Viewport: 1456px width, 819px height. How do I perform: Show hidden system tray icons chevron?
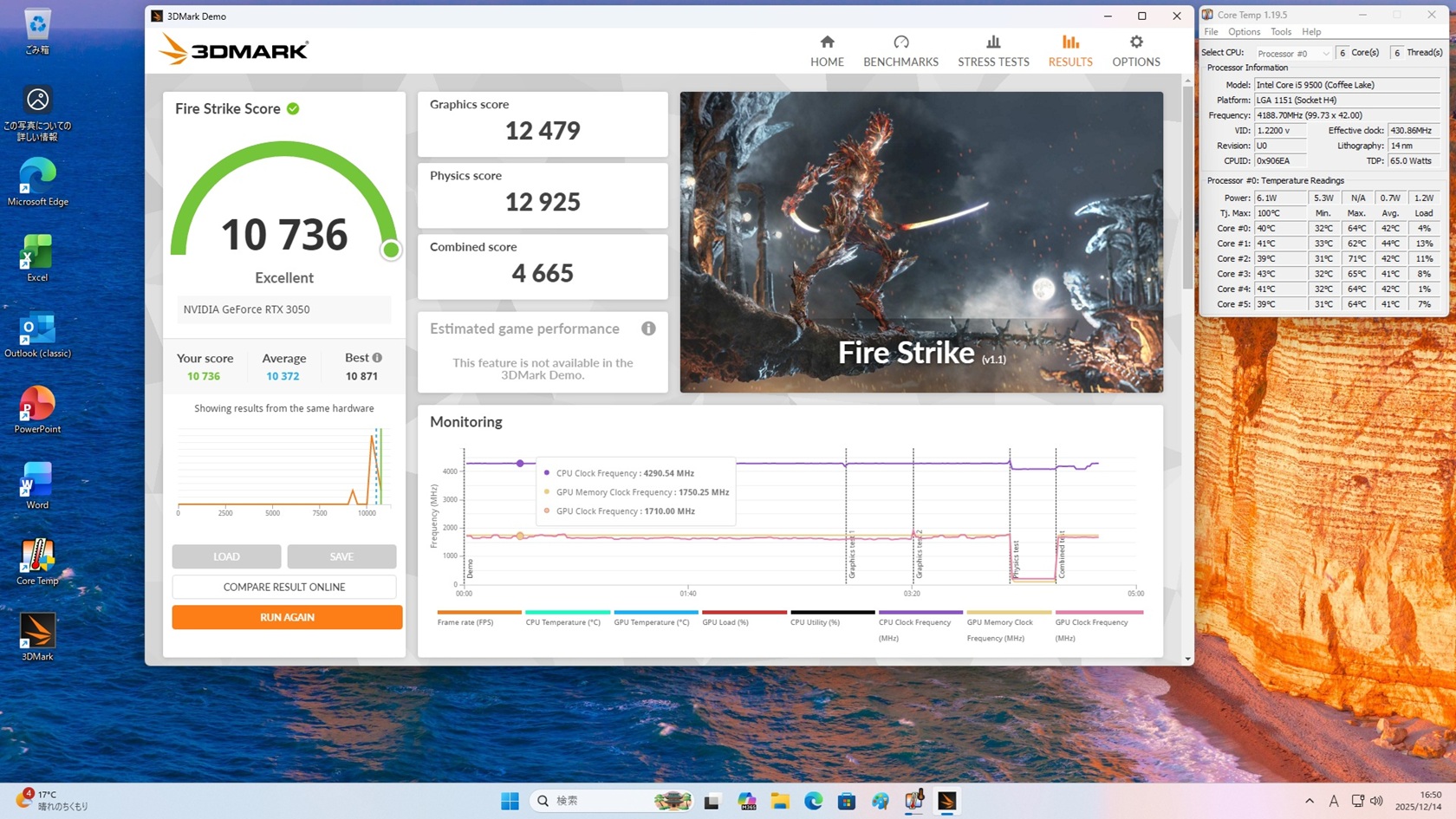[x=1309, y=801]
